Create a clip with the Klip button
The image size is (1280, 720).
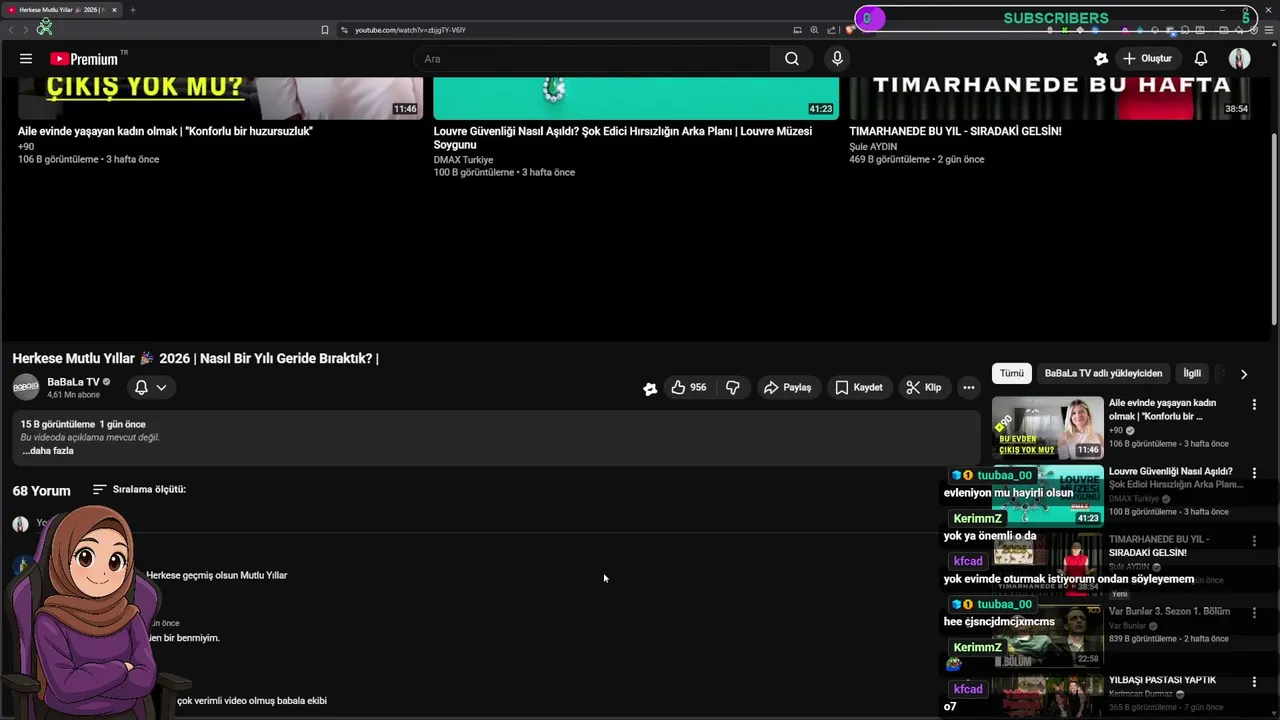pos(923,387)
